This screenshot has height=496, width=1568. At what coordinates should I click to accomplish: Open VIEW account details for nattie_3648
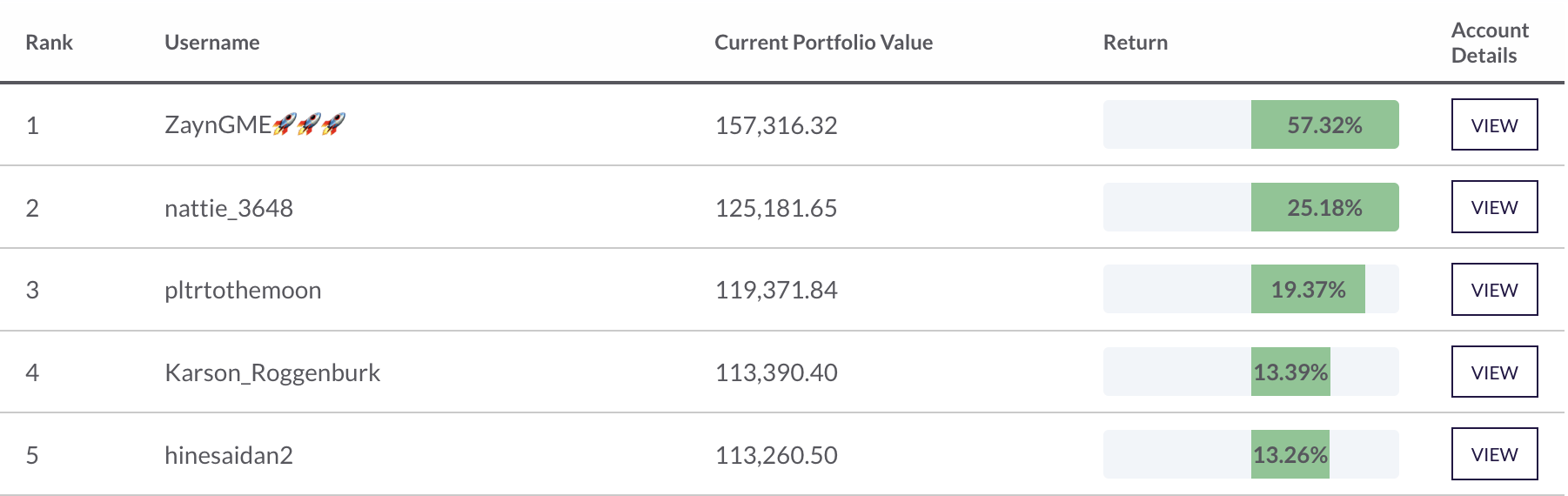click(x=1494, y=207)
